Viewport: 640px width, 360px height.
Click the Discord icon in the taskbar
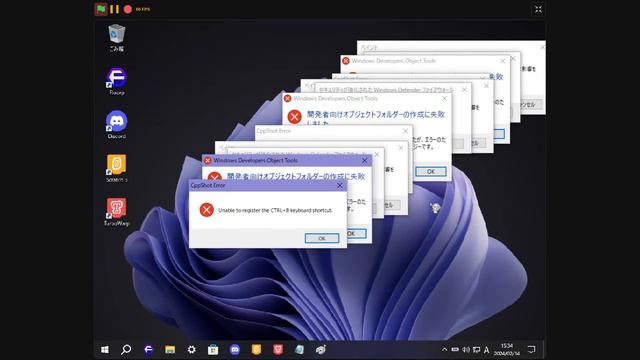[x=235, y=350]
